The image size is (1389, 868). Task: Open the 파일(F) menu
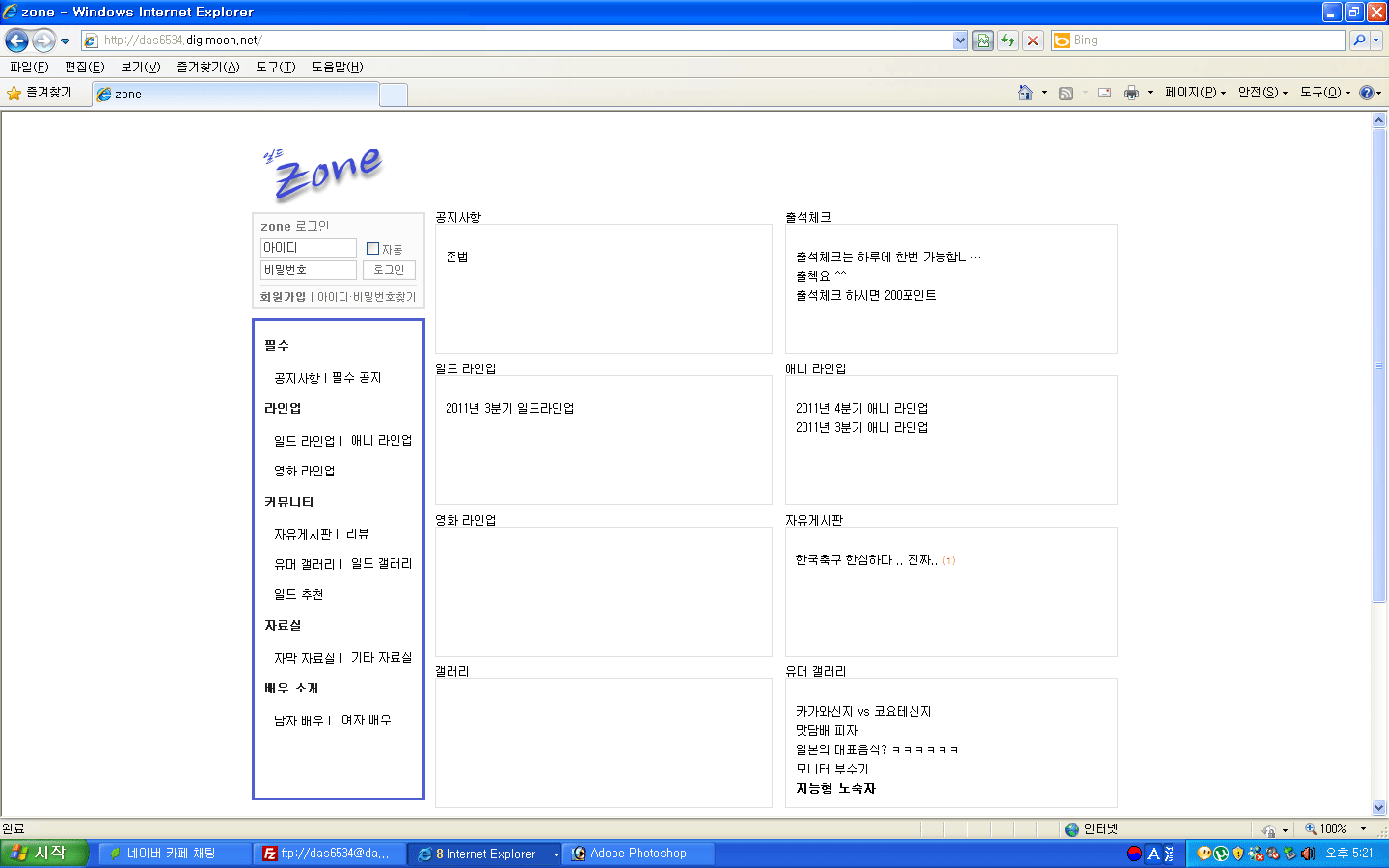point(29,67)
